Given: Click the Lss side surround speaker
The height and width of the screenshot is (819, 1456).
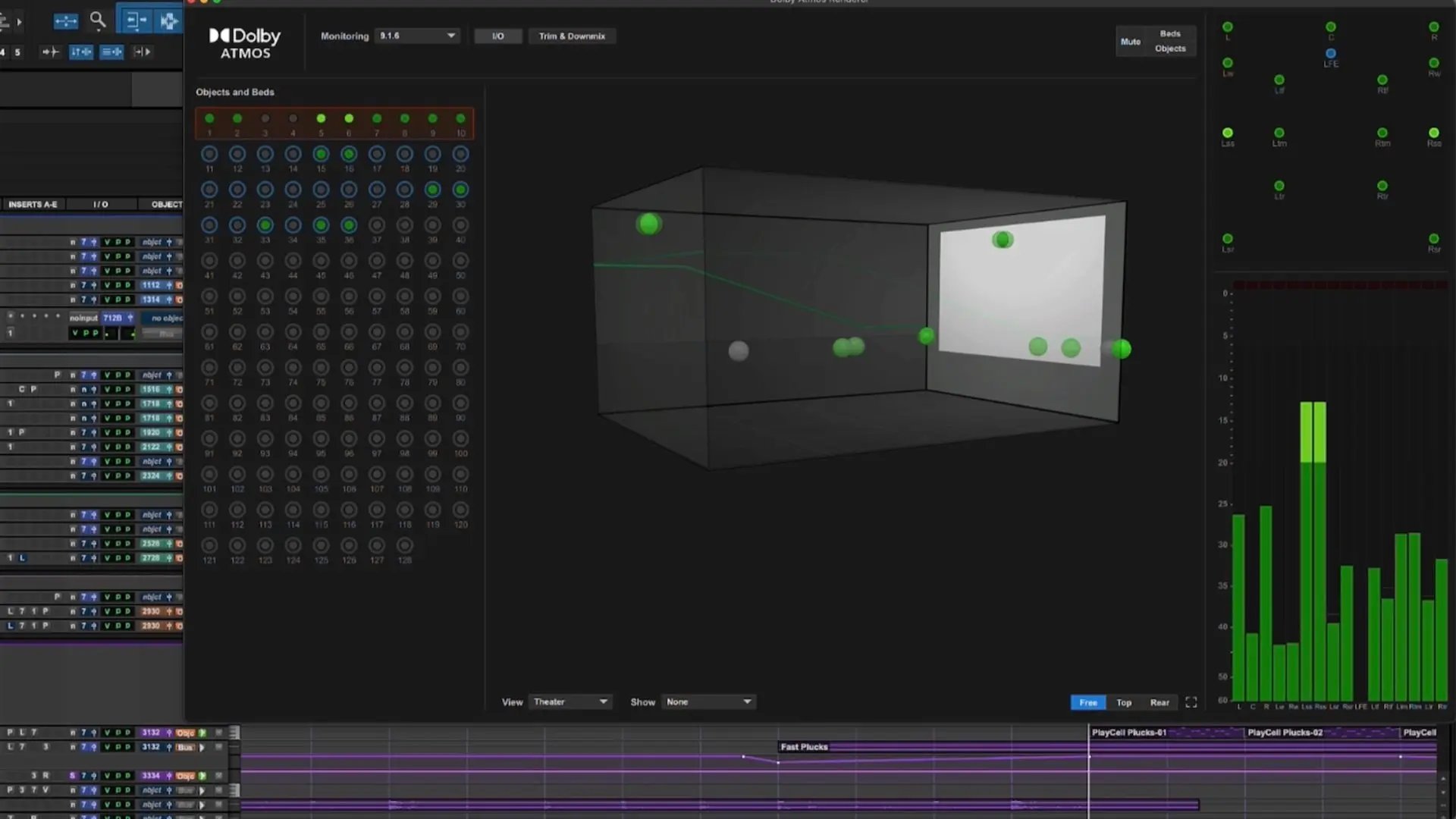Looking at the screenshot, I should click(1228, 133).
